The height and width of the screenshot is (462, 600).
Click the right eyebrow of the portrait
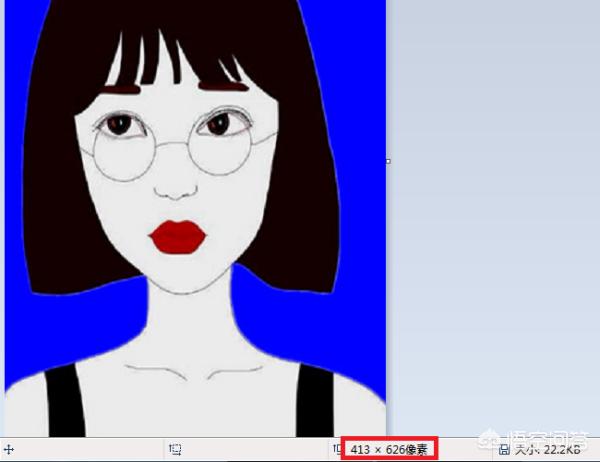pos(224,87)
